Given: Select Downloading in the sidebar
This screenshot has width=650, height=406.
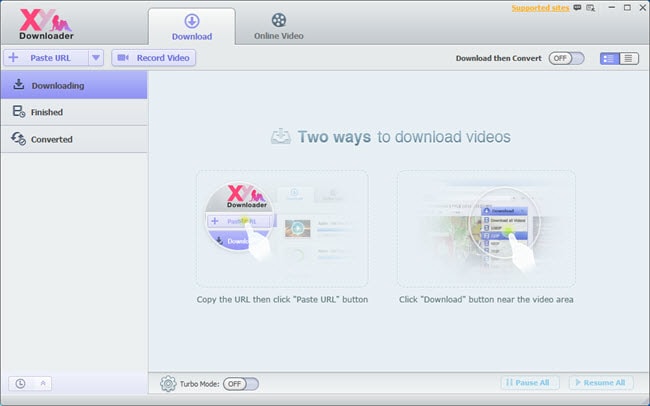Looking at the screenshot, I should (x=74, y=85).
